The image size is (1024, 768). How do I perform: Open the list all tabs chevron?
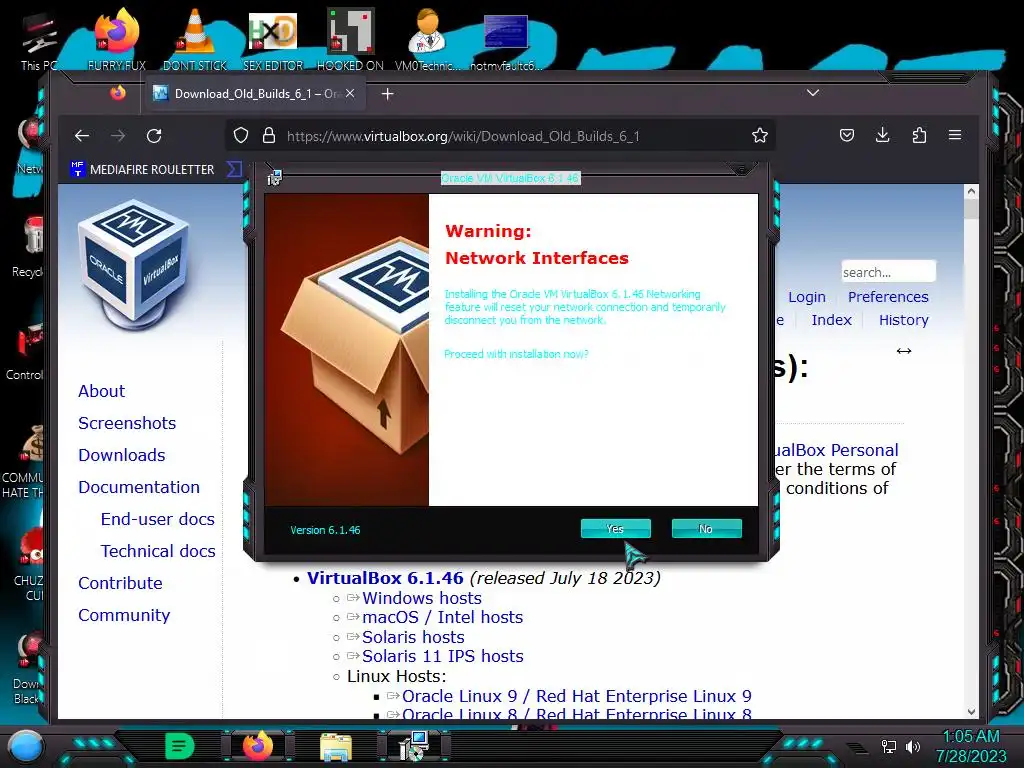coord(812,93)
